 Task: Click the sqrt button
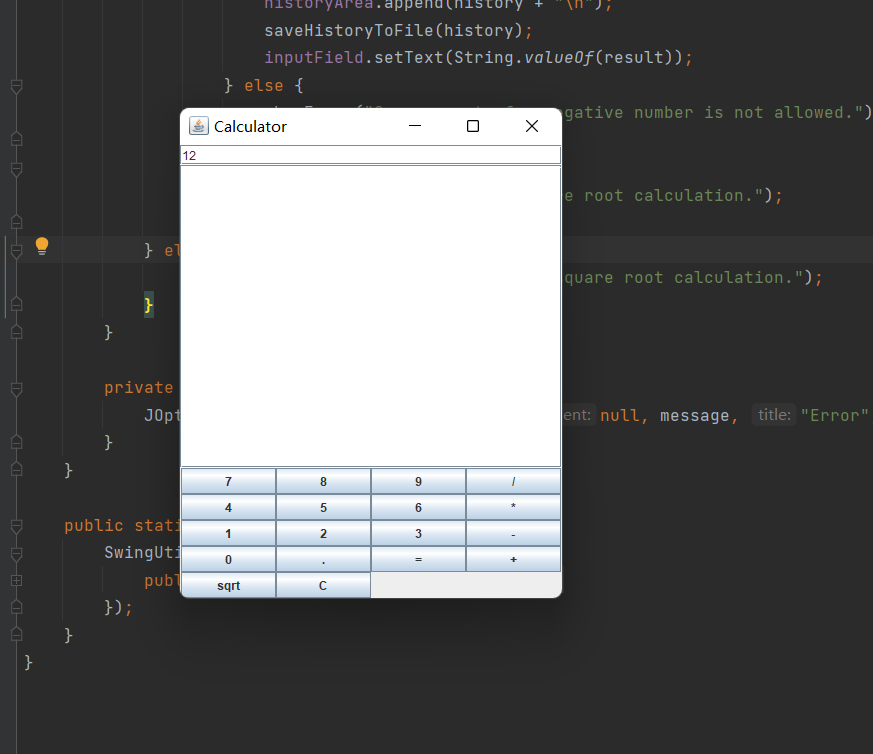click(228, 585)
